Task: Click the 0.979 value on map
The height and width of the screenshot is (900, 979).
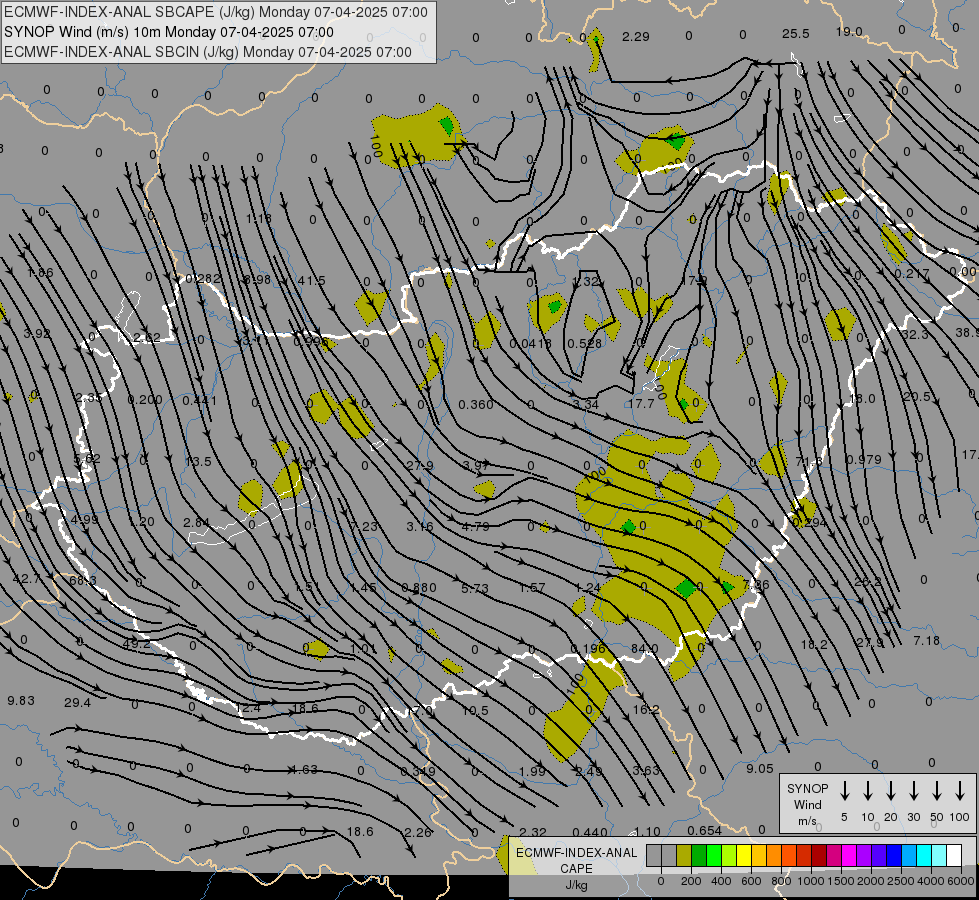Action: (x=863, y=459)
